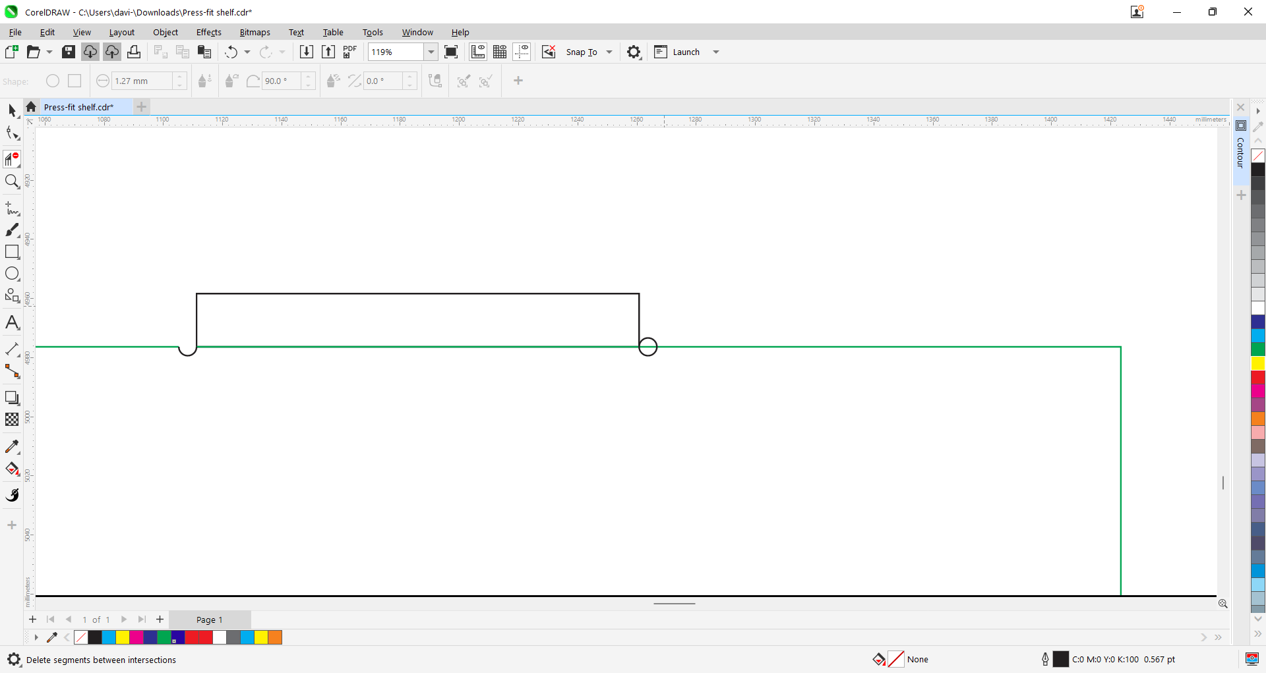1266x673 pixels.
Task: Open the Bitmaps menu
Action: (x=255, y=32)
